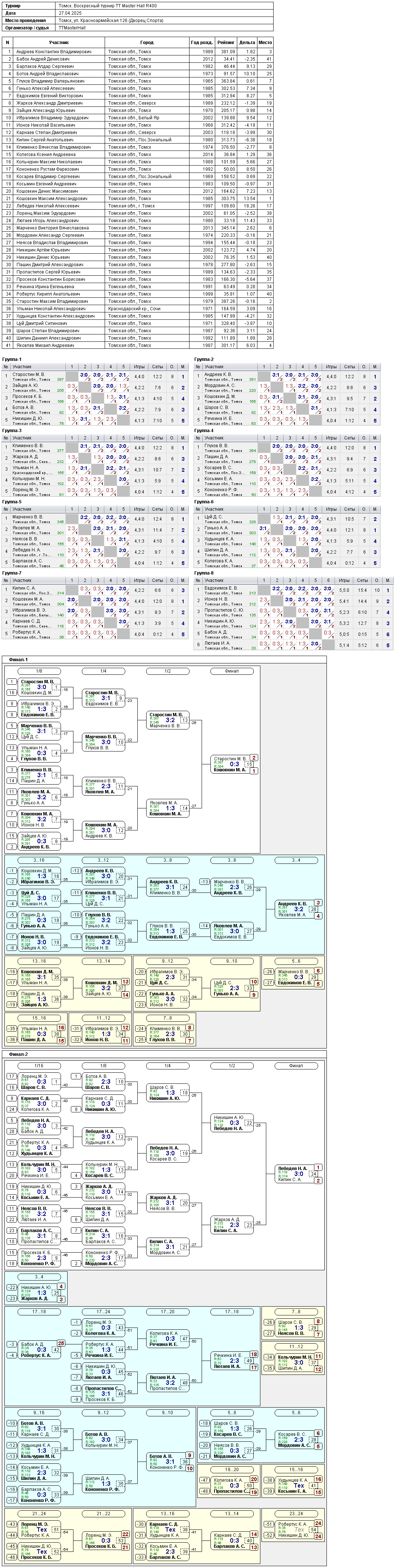The image size is (397, 1568).
Task: Click the 'Группа-4' heading
Action: click(x=204, y=430)
